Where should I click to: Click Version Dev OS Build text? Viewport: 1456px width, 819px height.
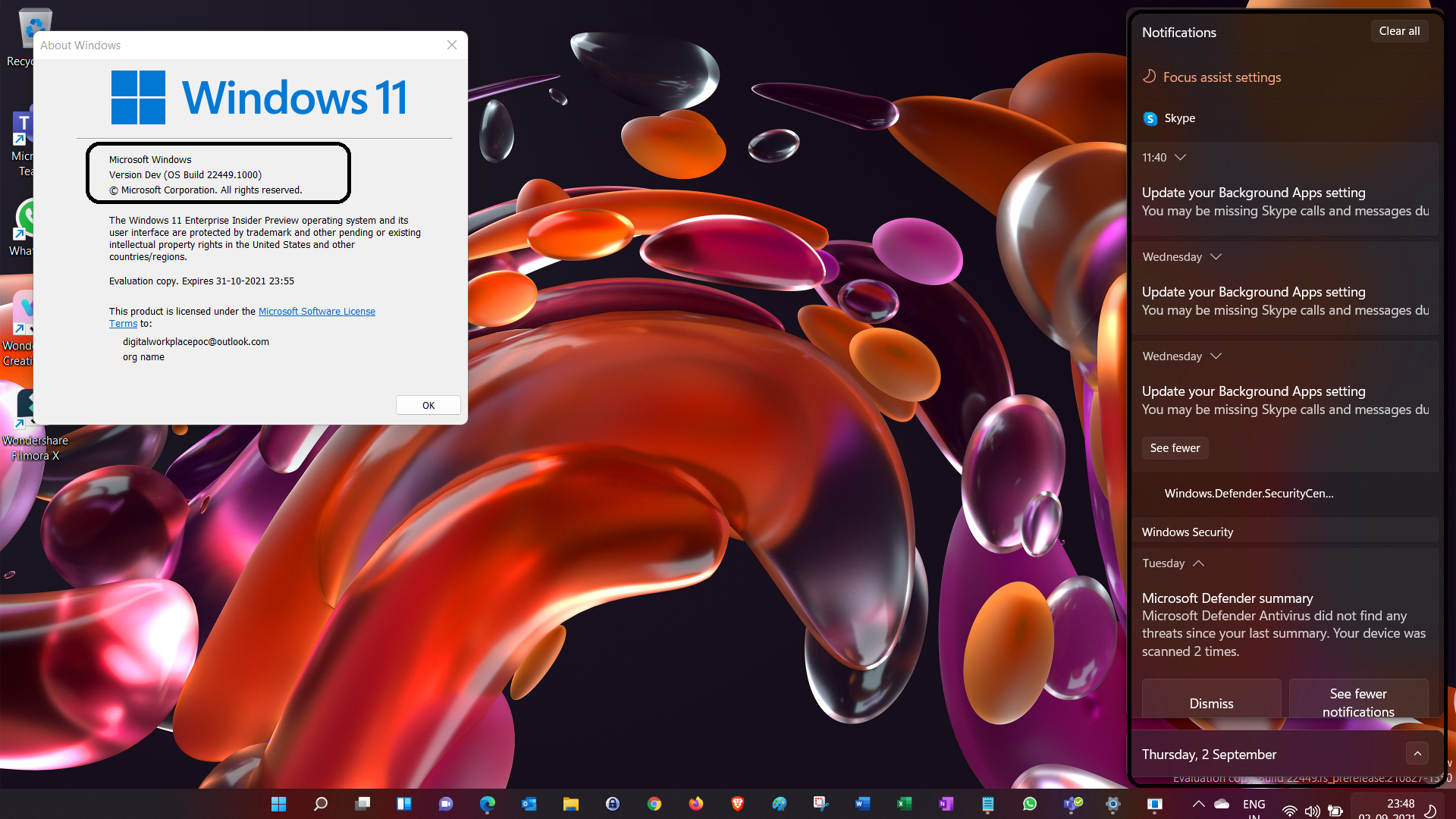[185, 175]
